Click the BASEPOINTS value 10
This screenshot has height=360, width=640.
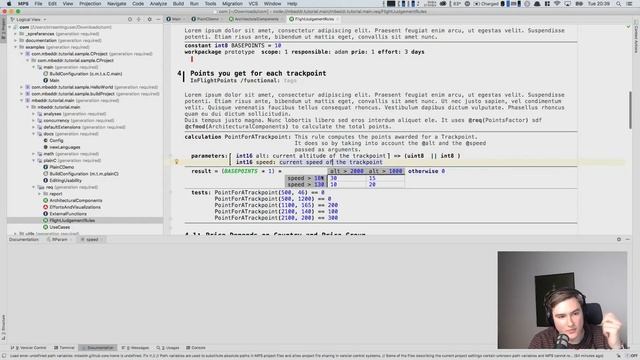278,45
